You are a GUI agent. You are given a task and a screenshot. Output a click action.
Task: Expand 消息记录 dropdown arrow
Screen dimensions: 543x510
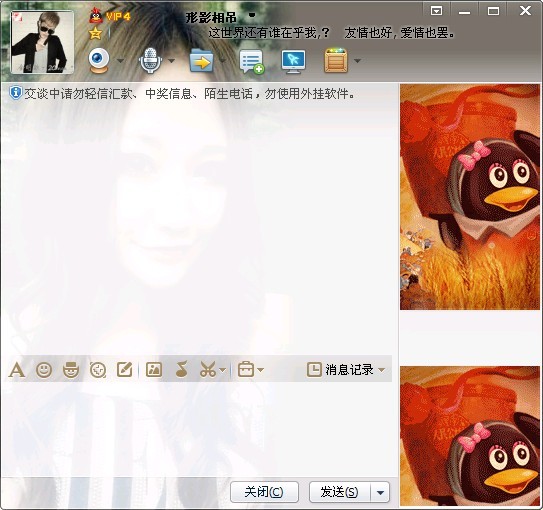tap(382, 370)
